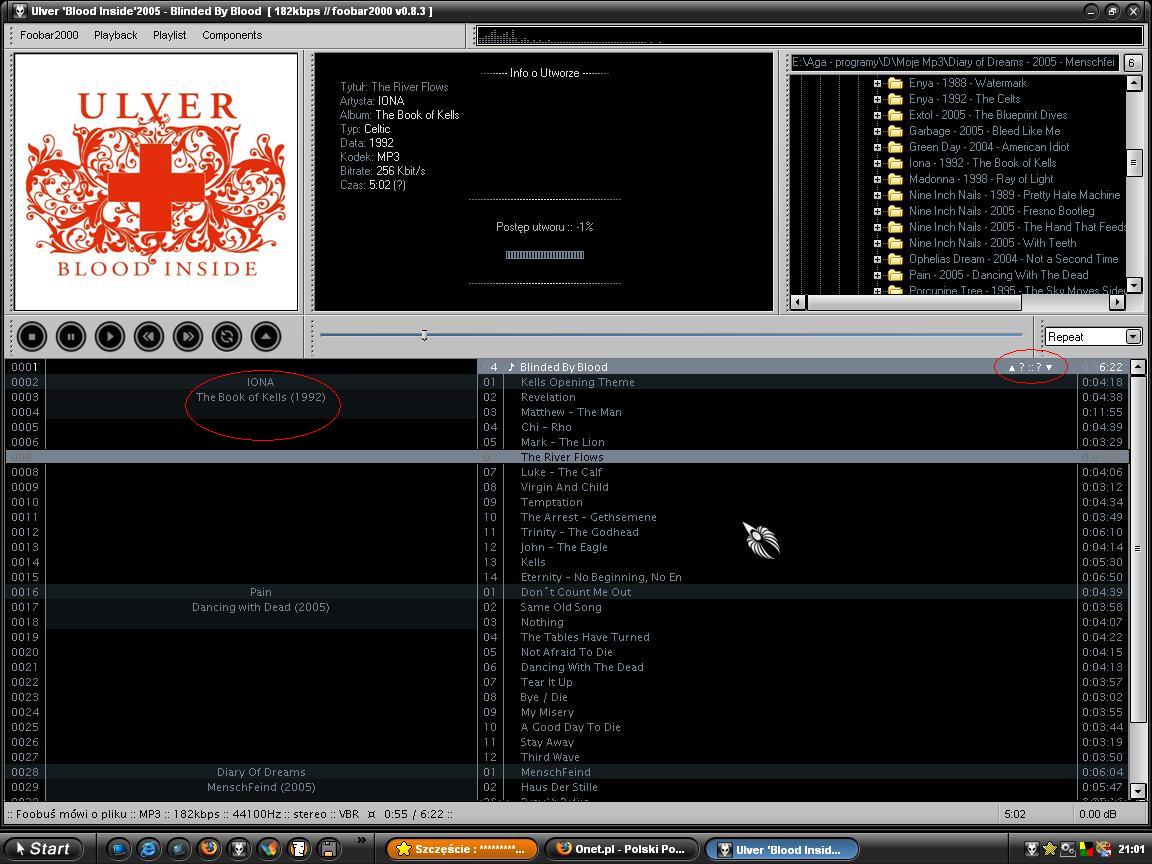Viewport: 1152px width, 864px height.
Task: Click the track progress bar in info panel
Action: (544, 255)
